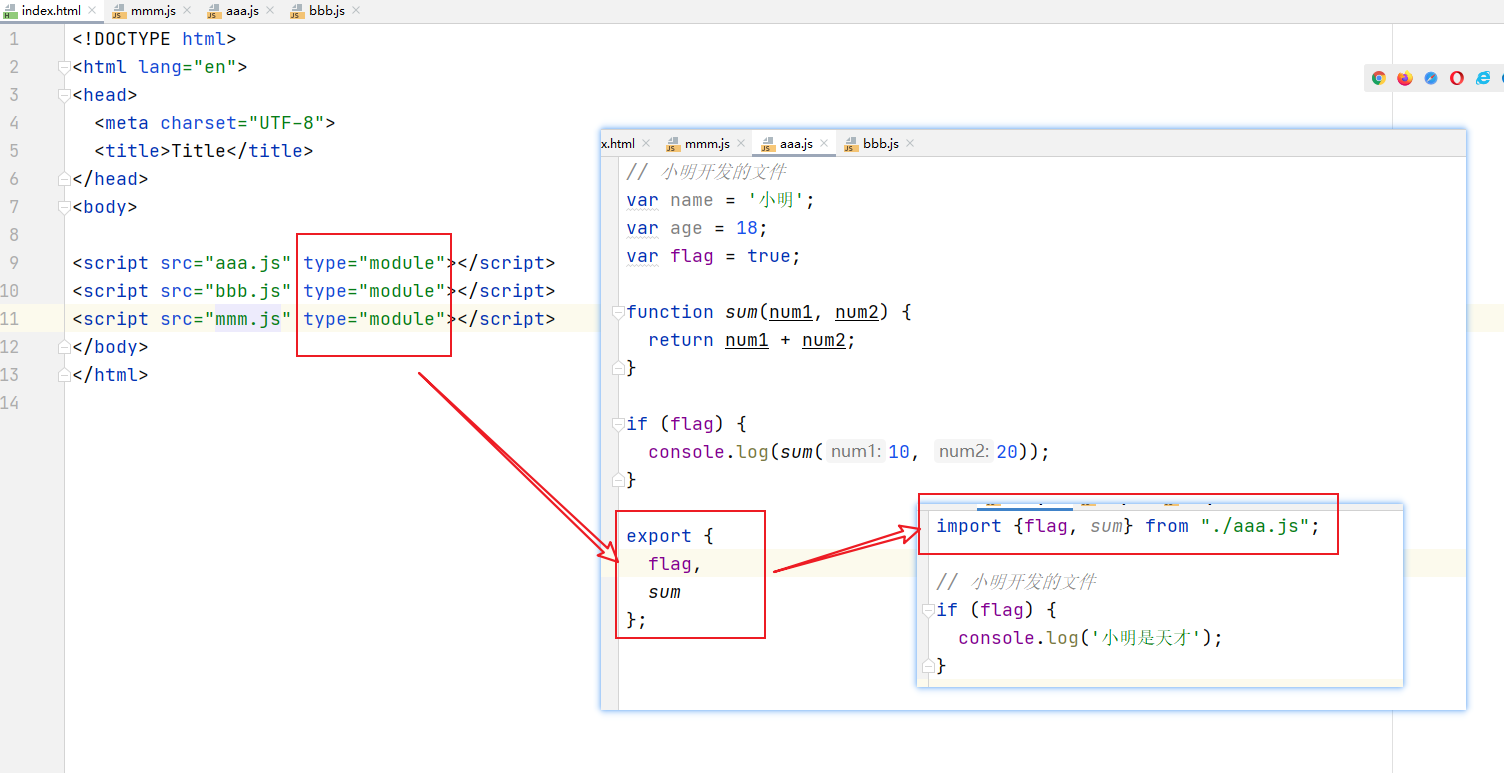The image size is (1504, 773).
Task: Click src="mmm.js" attribute in script tag
Action: coord(226,319)
